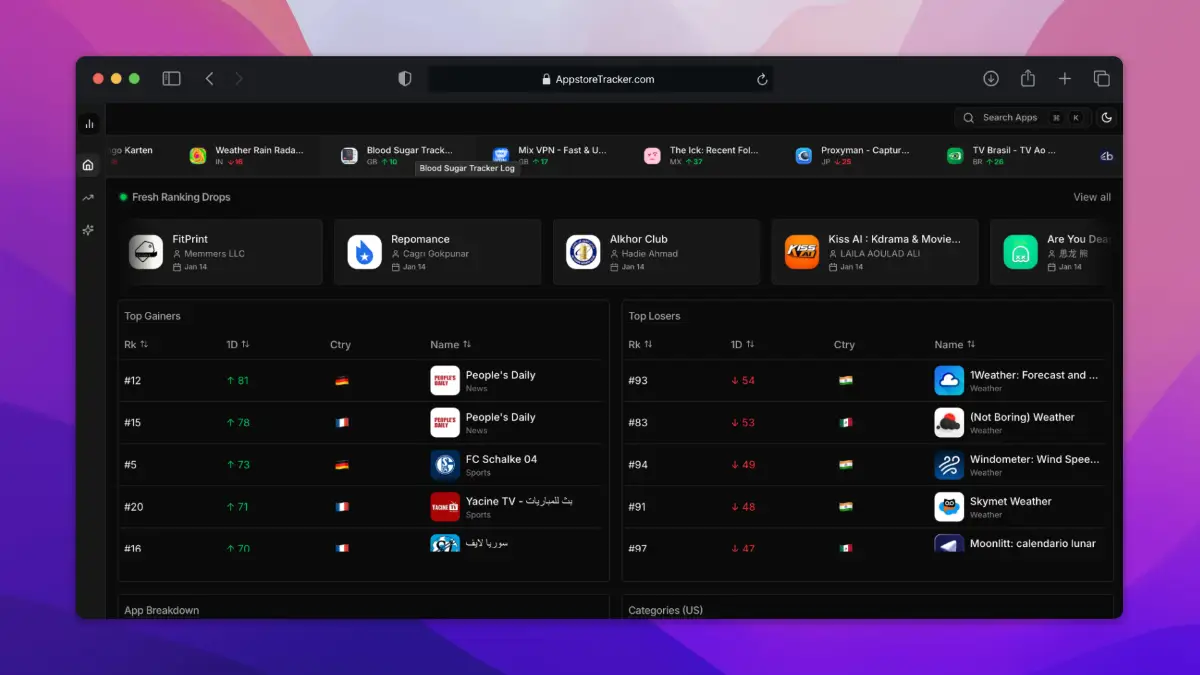The image size is (1200, 675).
Task: Open Safari's downloads icon
Action: (990, 78)
